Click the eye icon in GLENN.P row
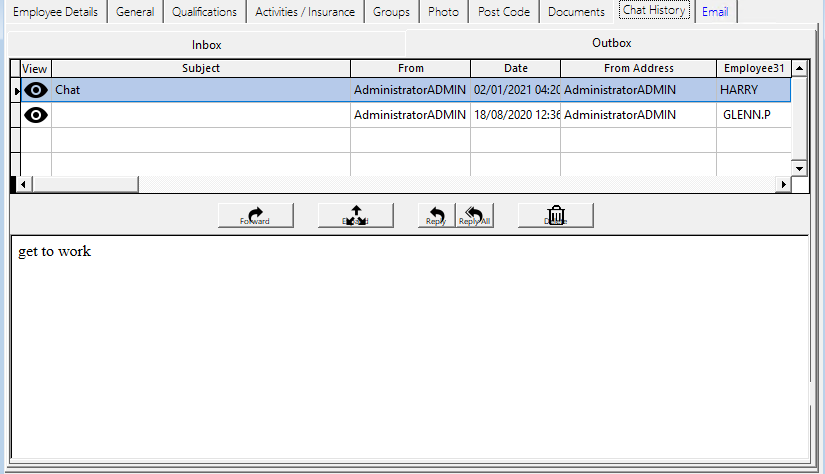 click(x=36, y=115)
